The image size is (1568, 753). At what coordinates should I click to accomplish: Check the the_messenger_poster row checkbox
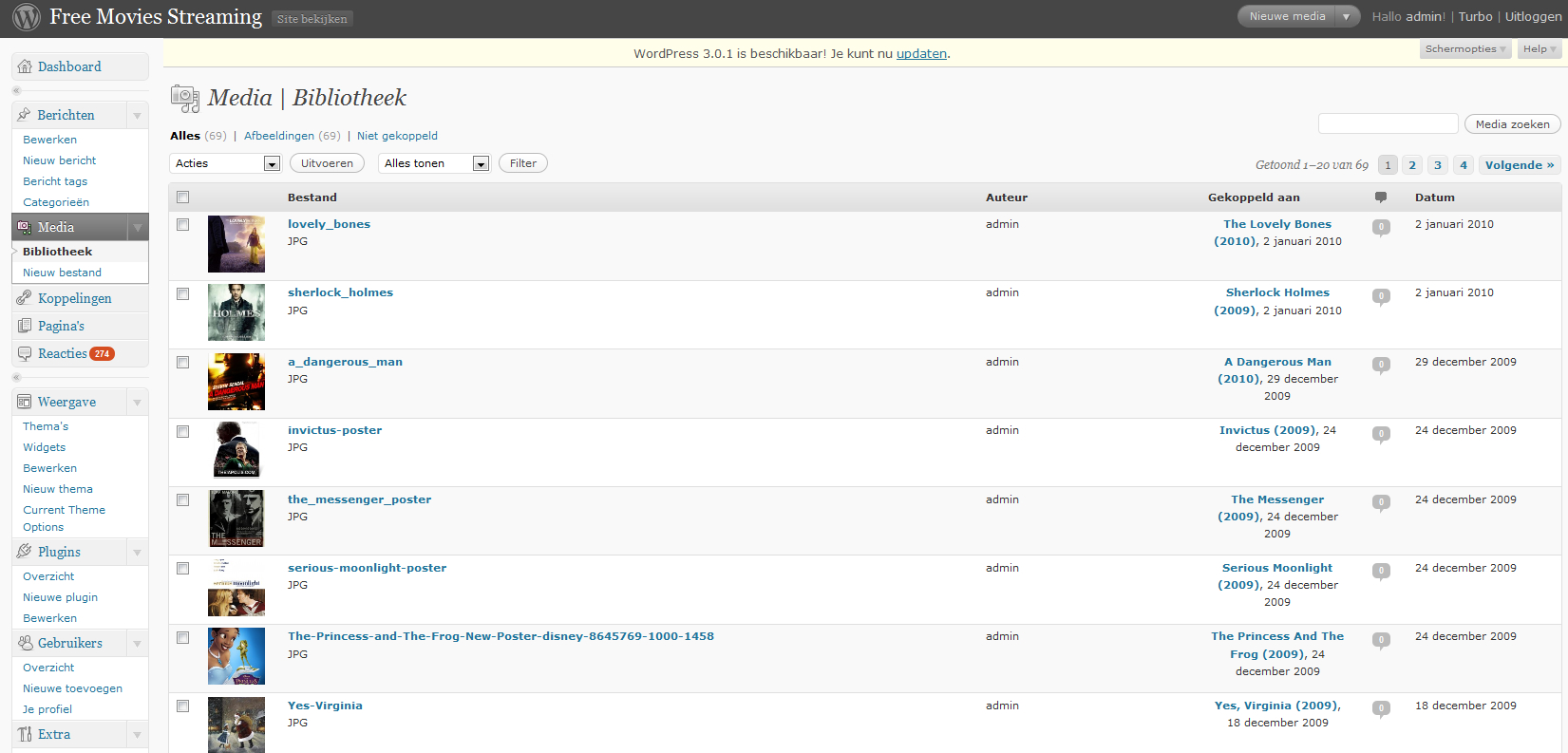[183, 500]
